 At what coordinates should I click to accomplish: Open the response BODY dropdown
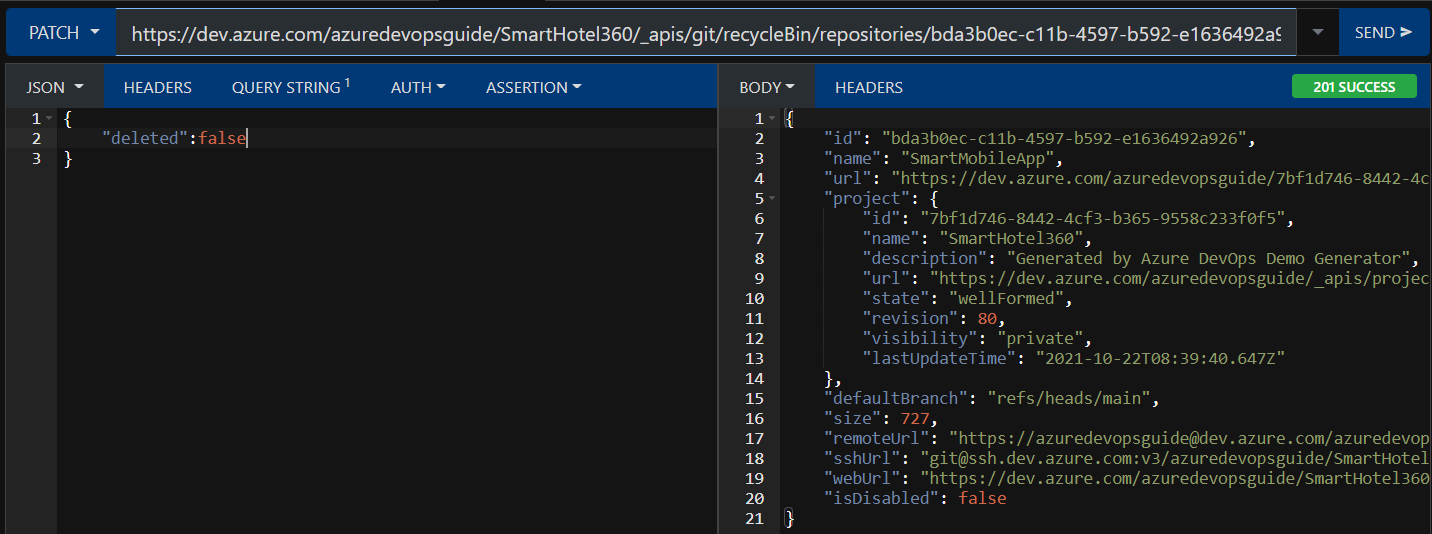click(767, 87)
